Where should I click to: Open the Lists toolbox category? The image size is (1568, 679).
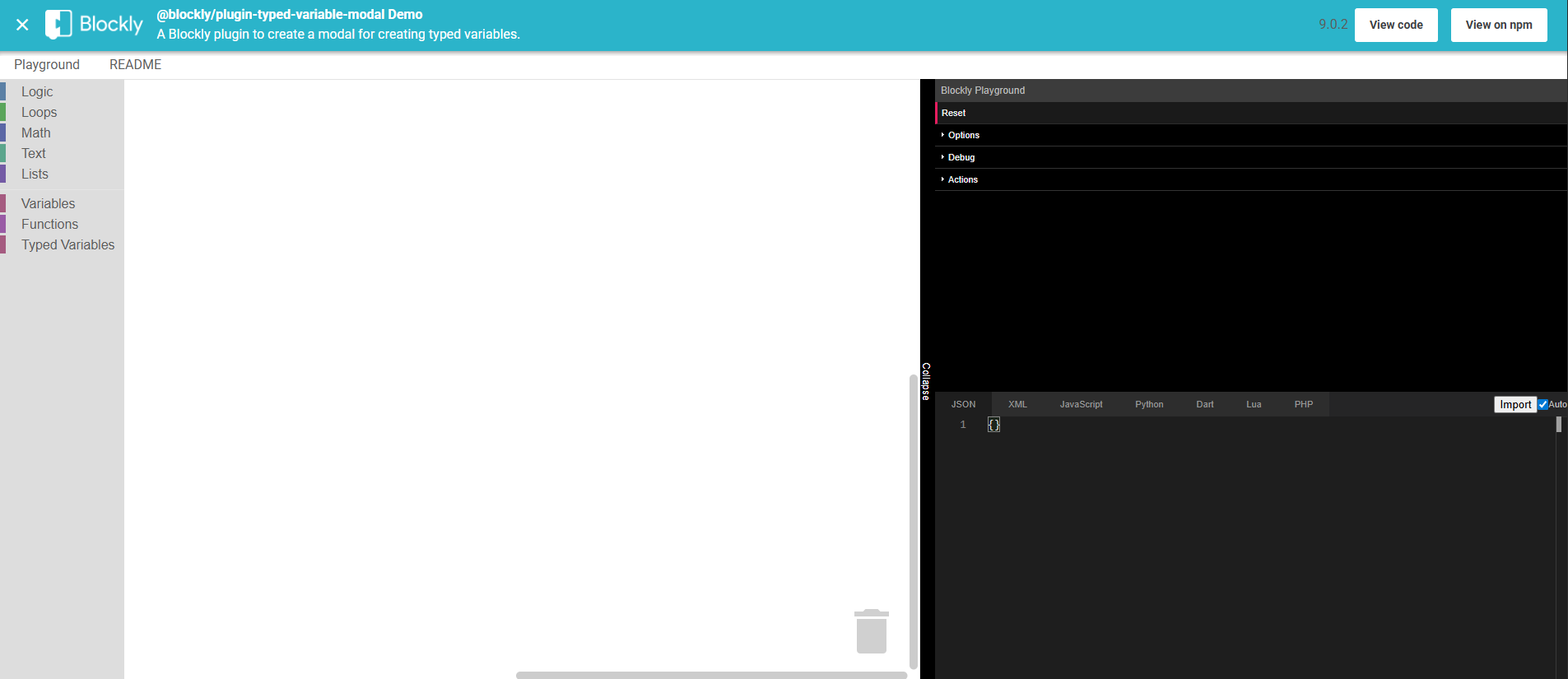point(62,174)
